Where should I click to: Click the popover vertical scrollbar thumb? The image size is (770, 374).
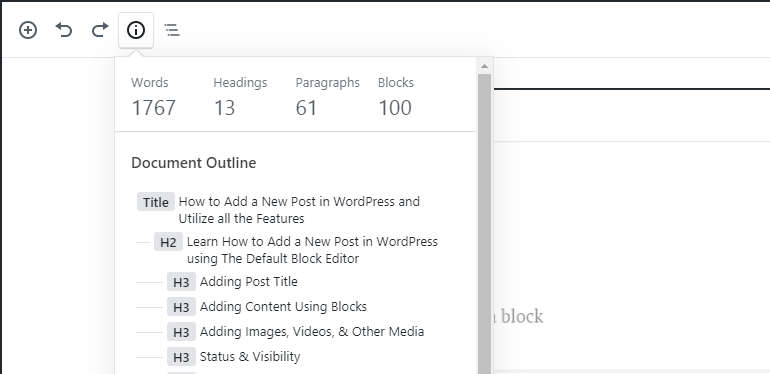point(484,224)
